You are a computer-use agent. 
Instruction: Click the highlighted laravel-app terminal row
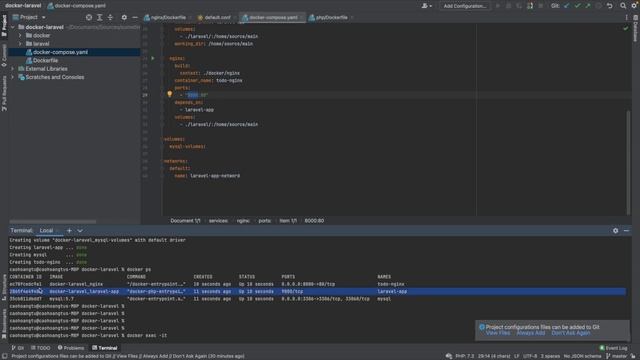point(318,291)
